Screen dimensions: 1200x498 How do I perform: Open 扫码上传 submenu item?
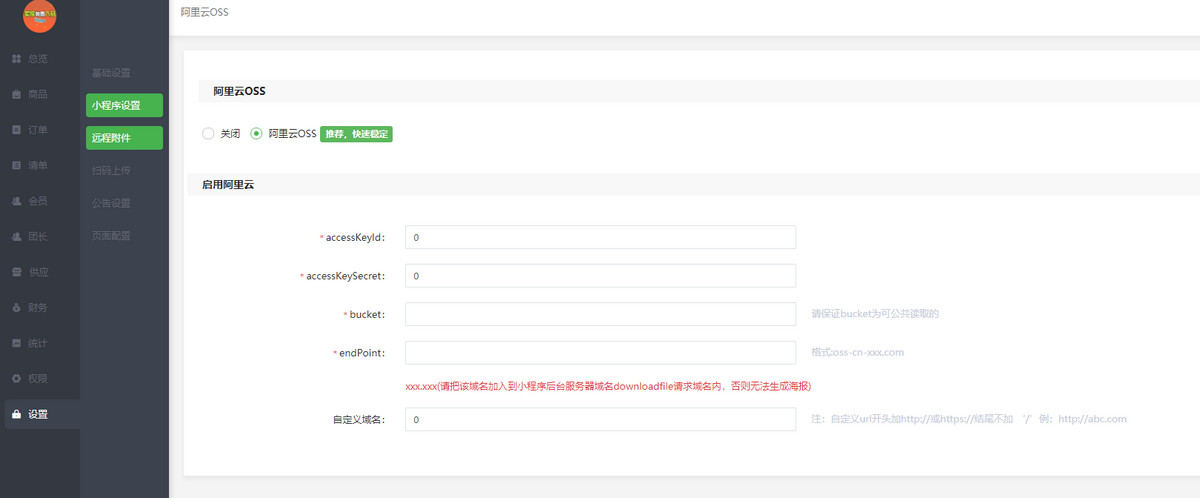click(x=111, y=171)
